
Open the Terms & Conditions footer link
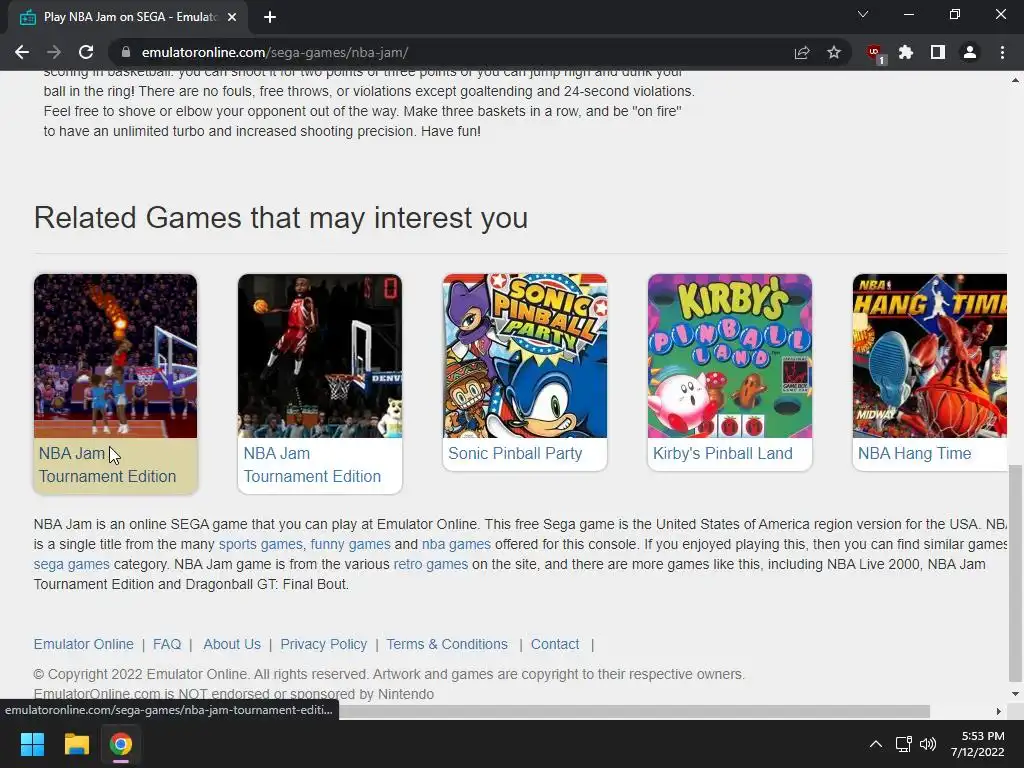(x=447, y=644)
